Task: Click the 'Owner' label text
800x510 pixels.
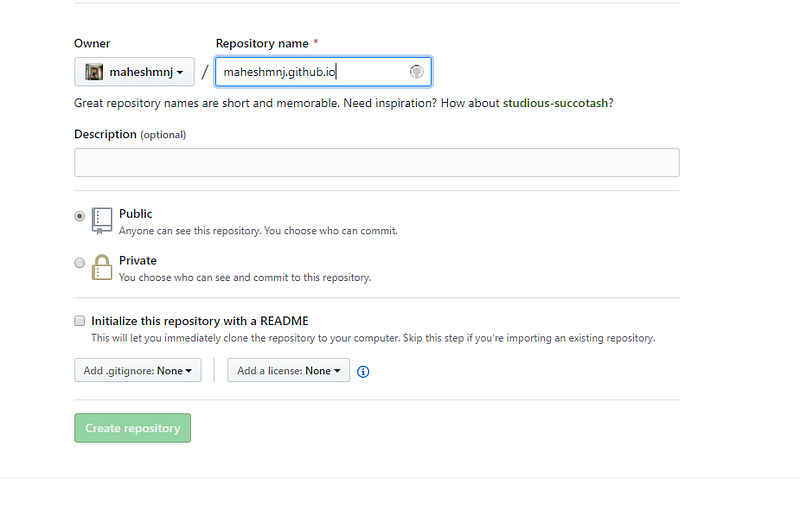Action: pos(92,43)
